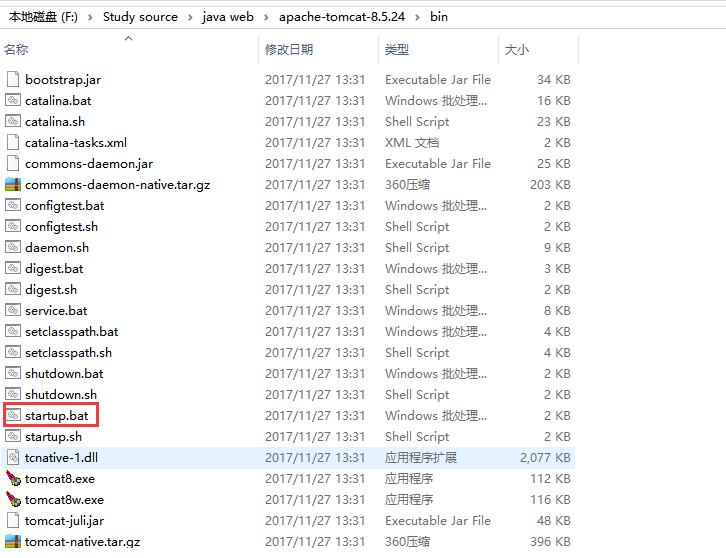Click the tcnative-1.dll file icon
This screenshot has width=726, height=558.
(13, 458)
